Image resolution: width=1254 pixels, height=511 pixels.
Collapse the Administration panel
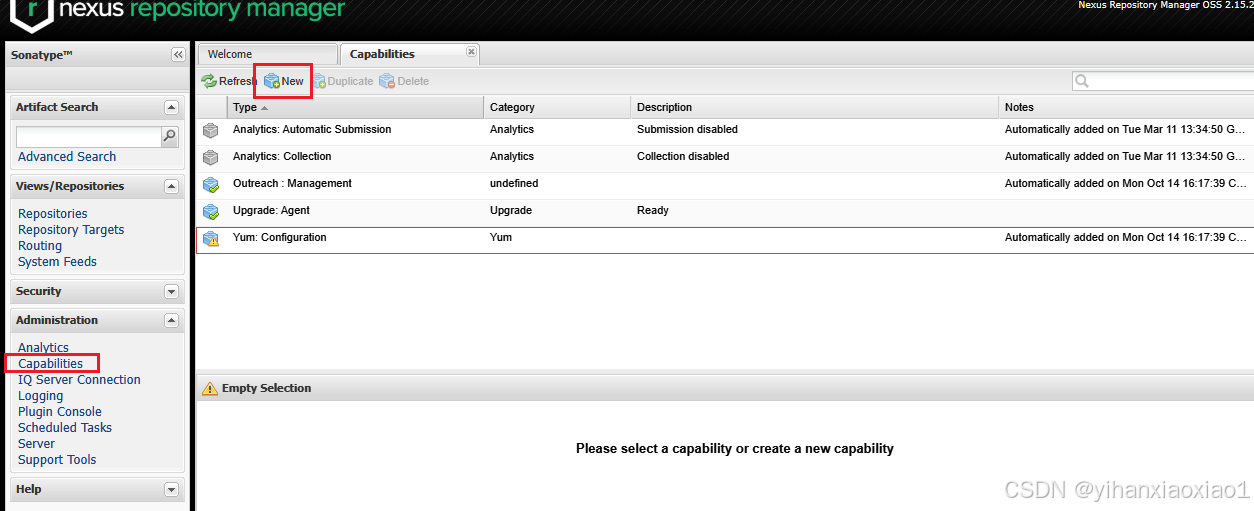click(171, 320)
